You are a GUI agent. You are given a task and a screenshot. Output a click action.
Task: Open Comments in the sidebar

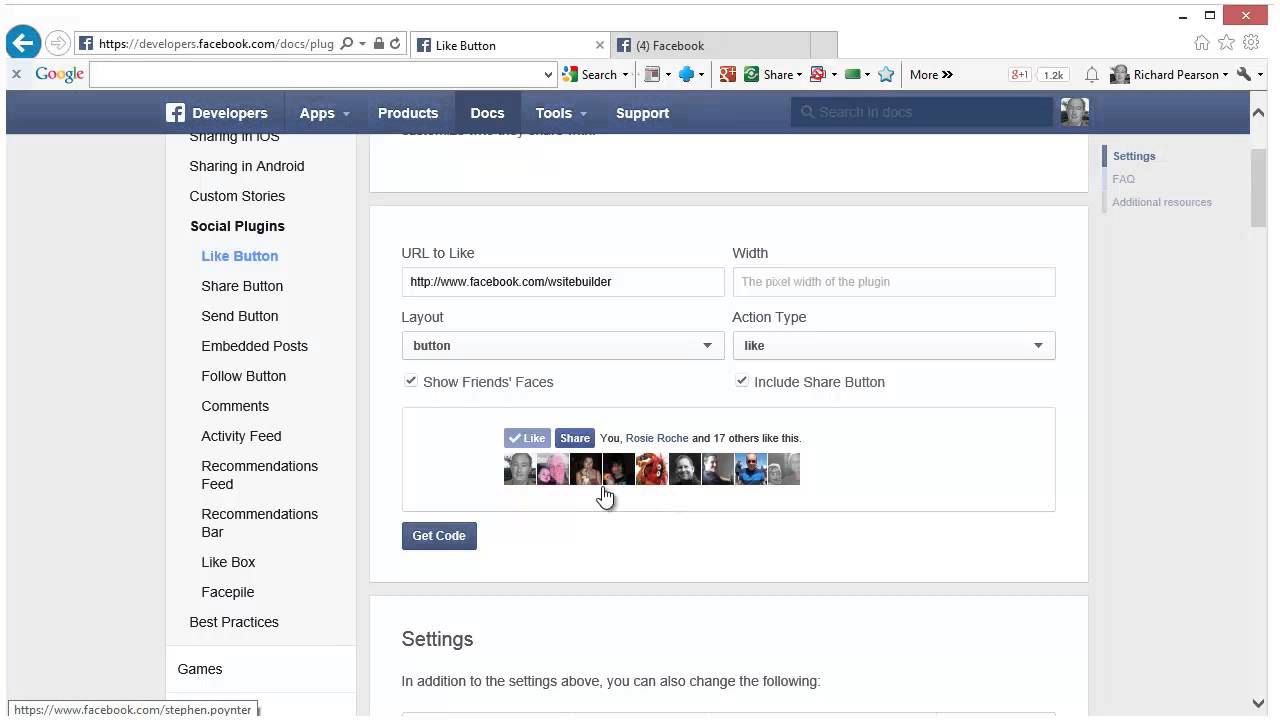[235, 406]
